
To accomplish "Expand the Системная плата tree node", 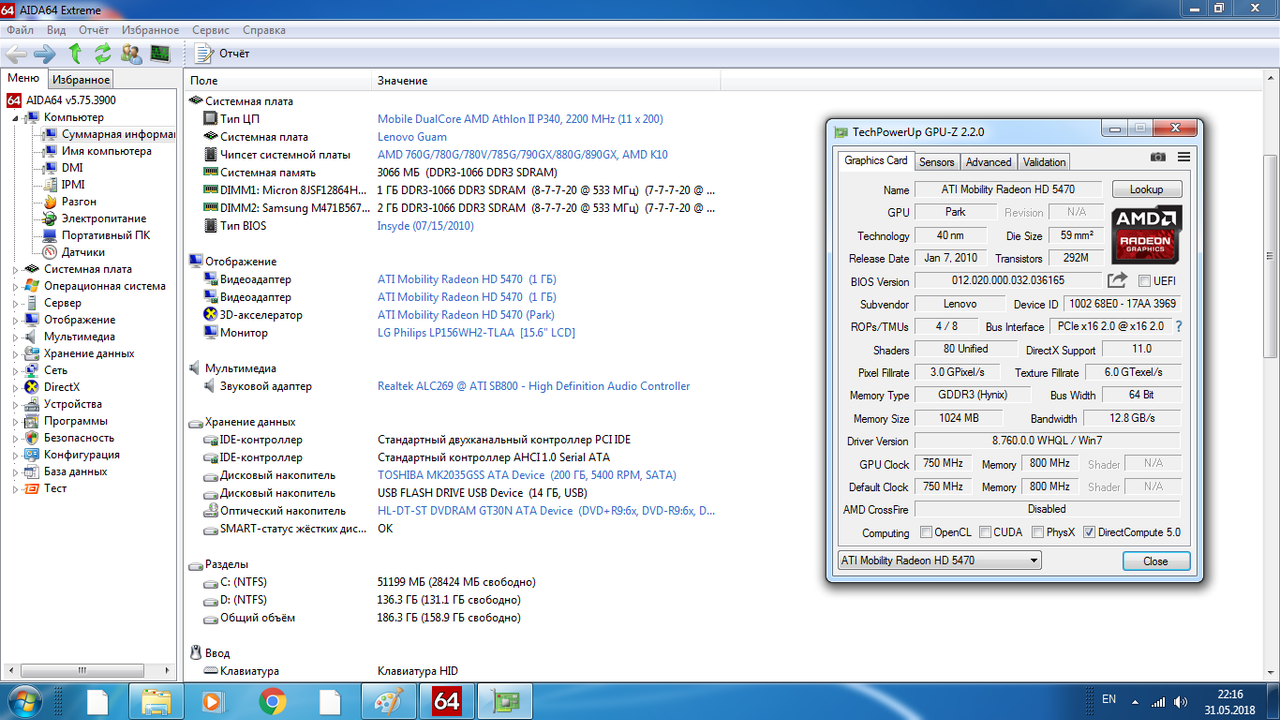I will point(16,269).
